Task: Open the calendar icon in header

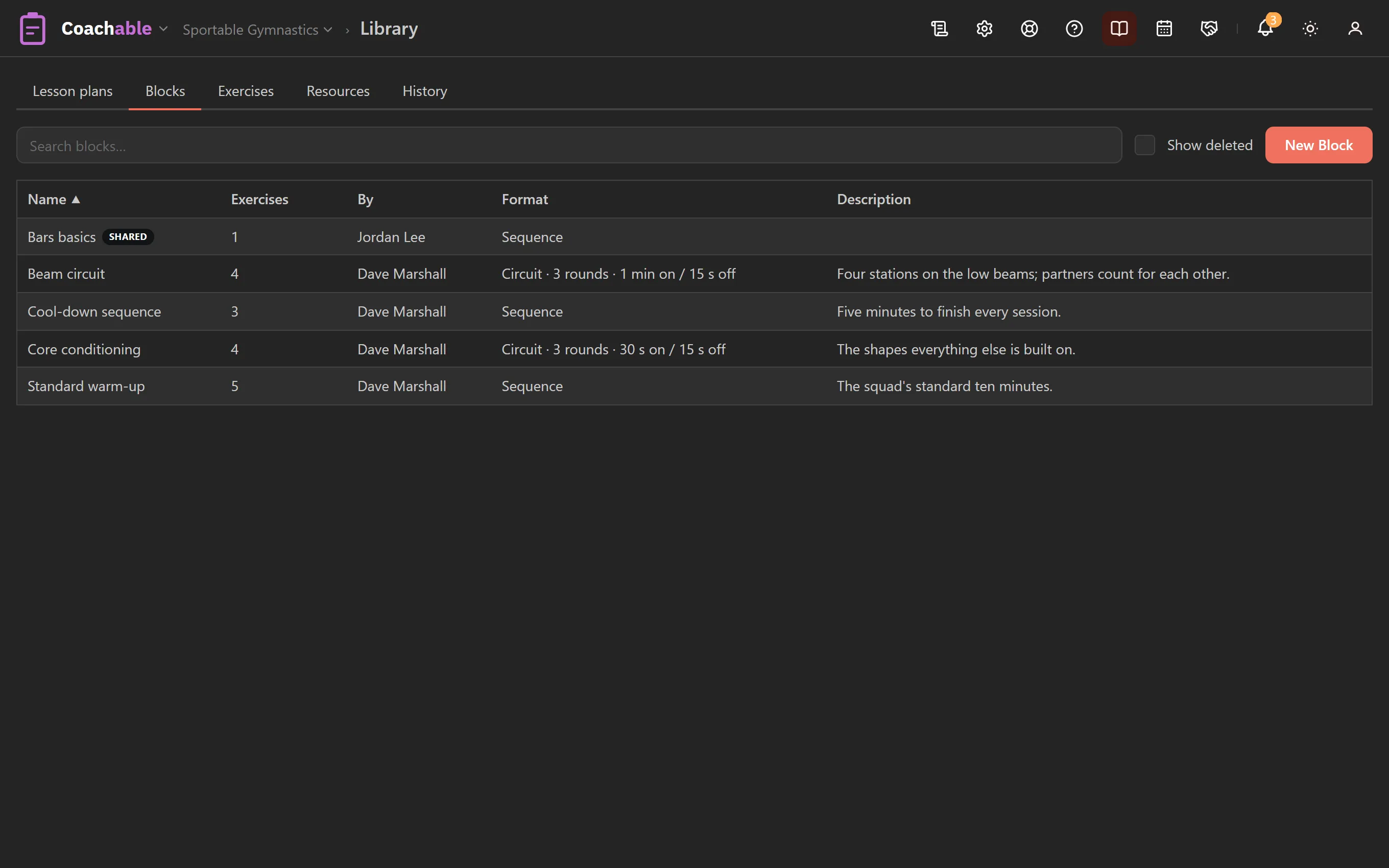Action: point(1164,28)
